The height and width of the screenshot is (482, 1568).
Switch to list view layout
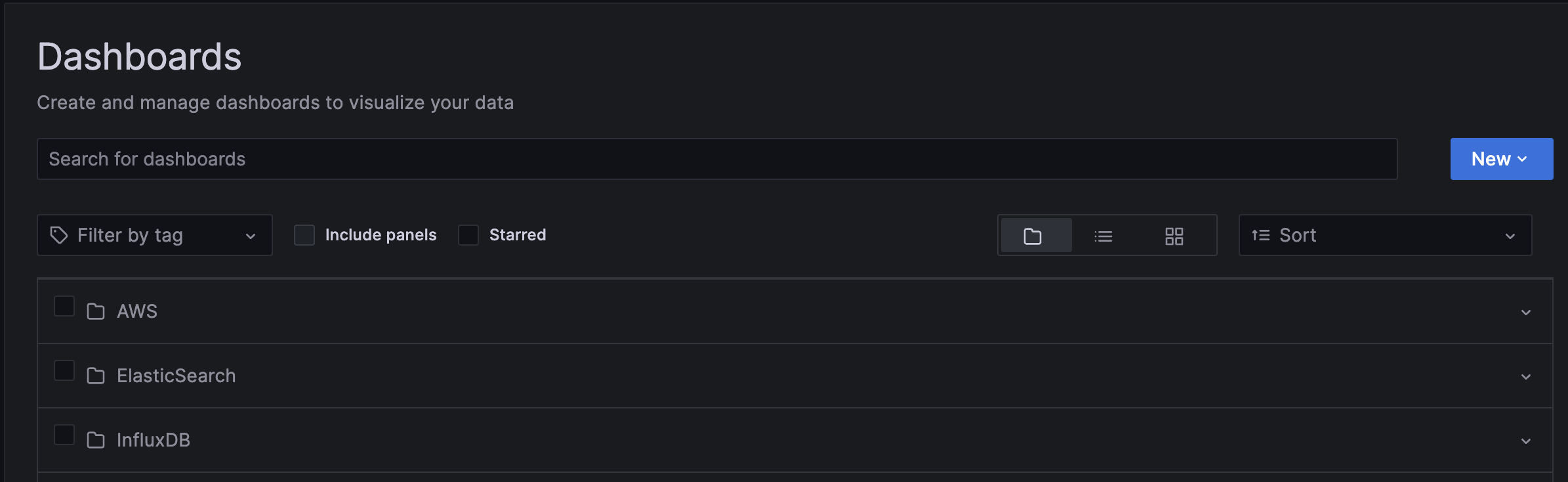click(1105, 235)
